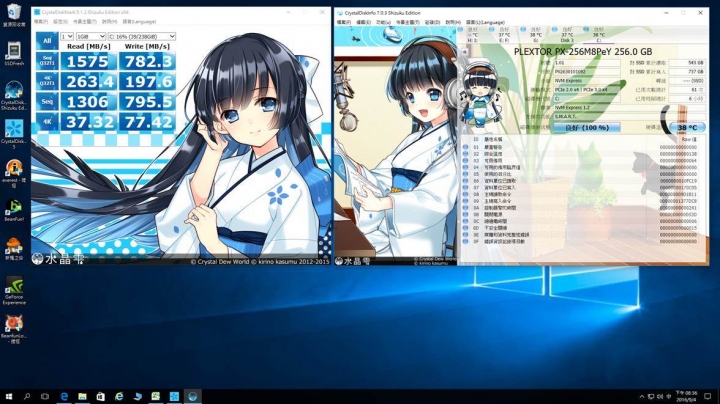Open the GeForce Experience desktop icon
This screenshot has height=404, width=720.
(14, 290)
